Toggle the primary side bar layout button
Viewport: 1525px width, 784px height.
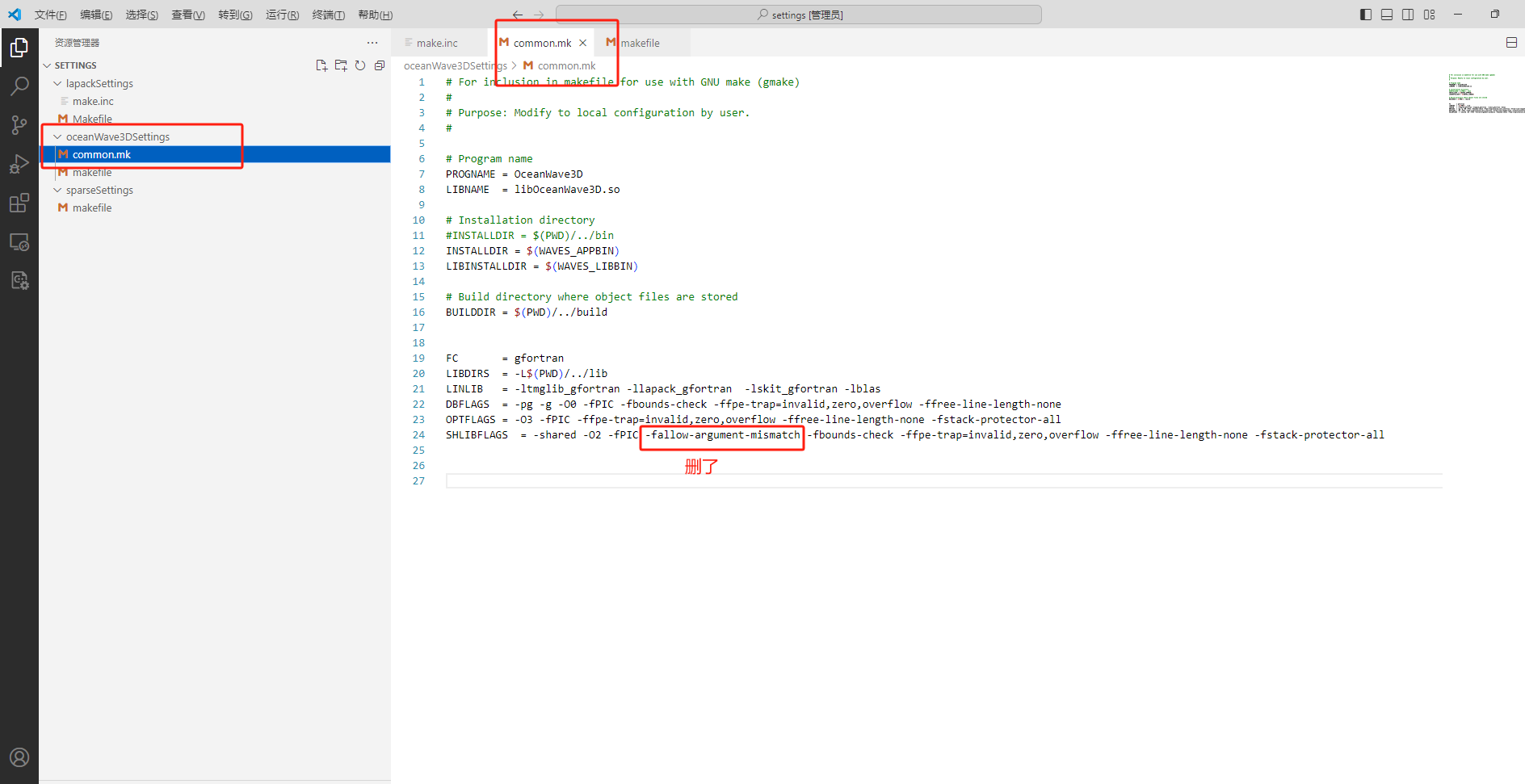click(1366, 15)
